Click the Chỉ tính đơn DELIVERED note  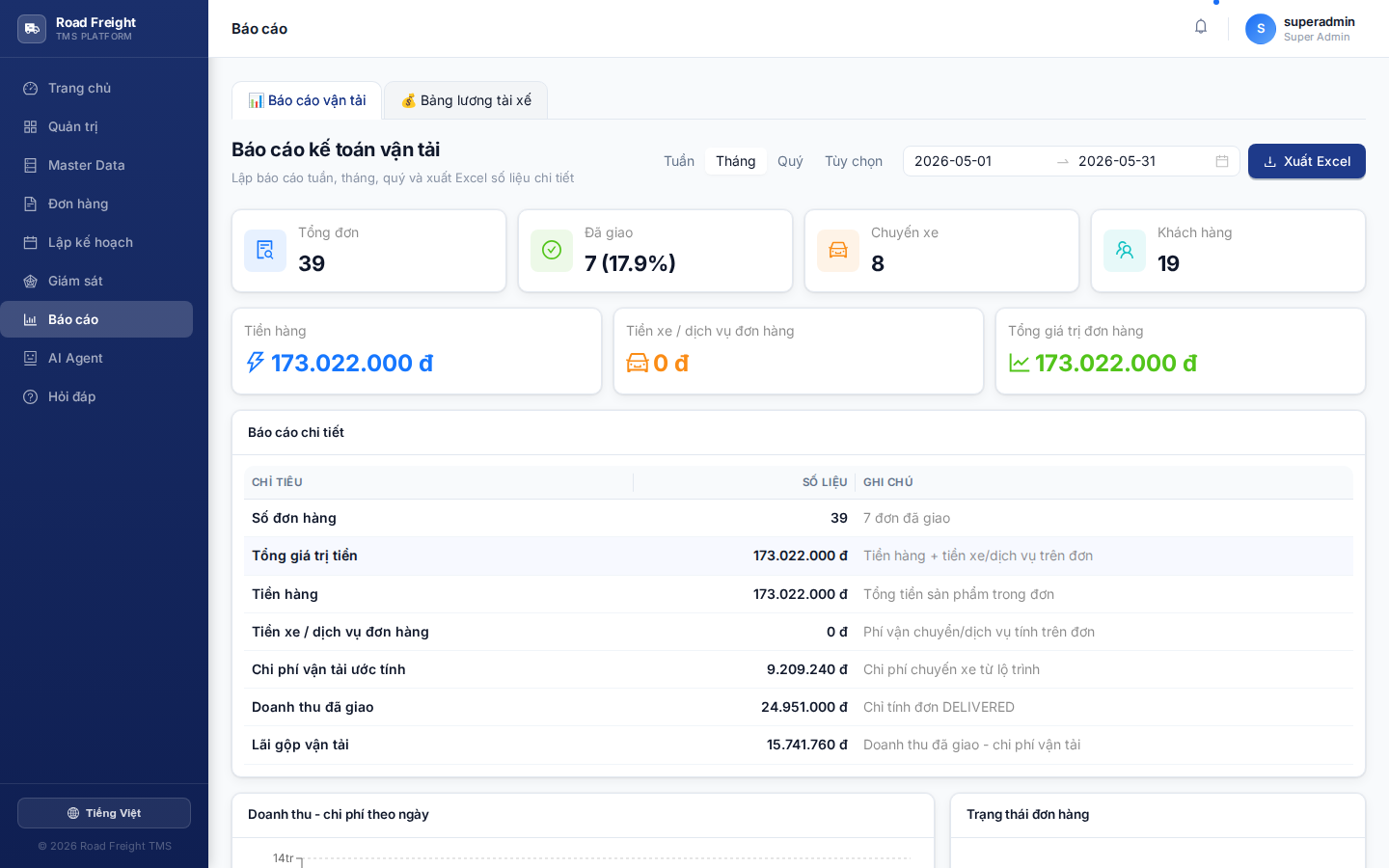pyautogui.click(x=939, y=707)
